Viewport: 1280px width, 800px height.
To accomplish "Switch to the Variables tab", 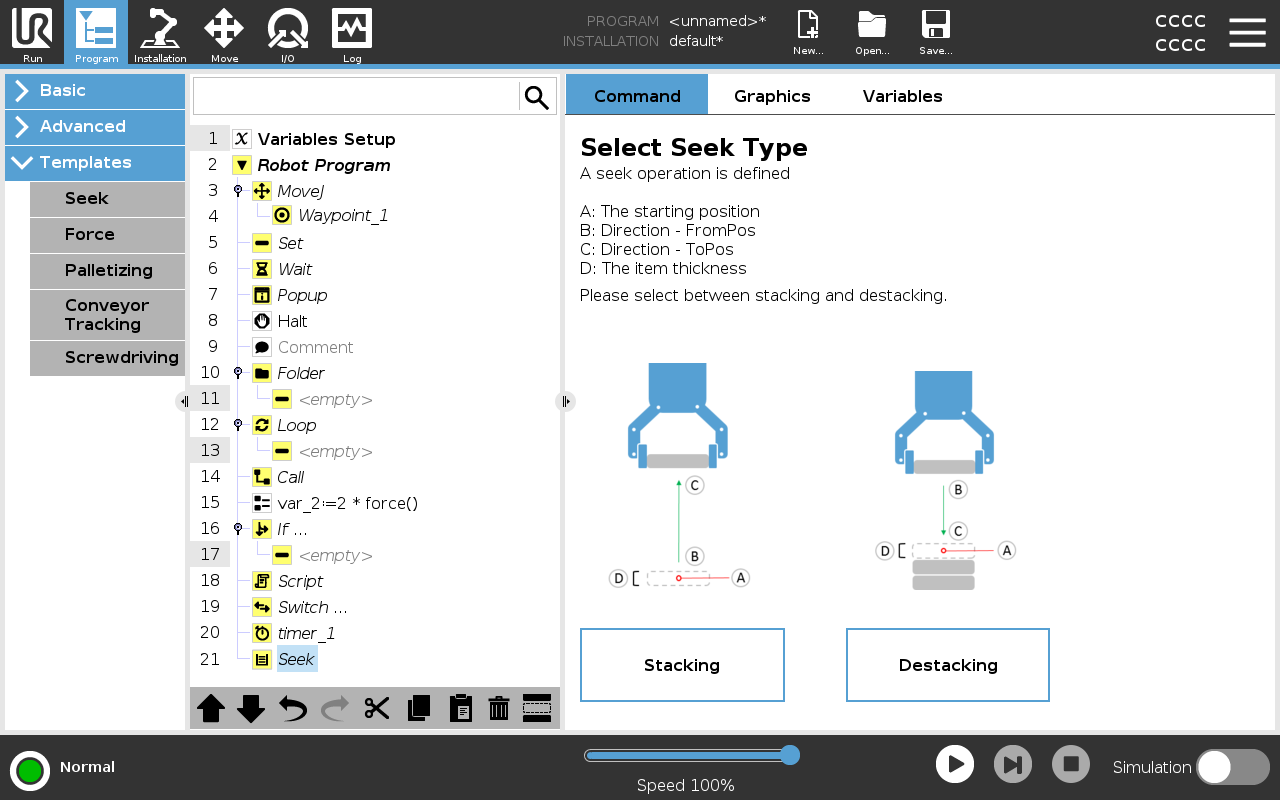I will (x=902, y=96).
